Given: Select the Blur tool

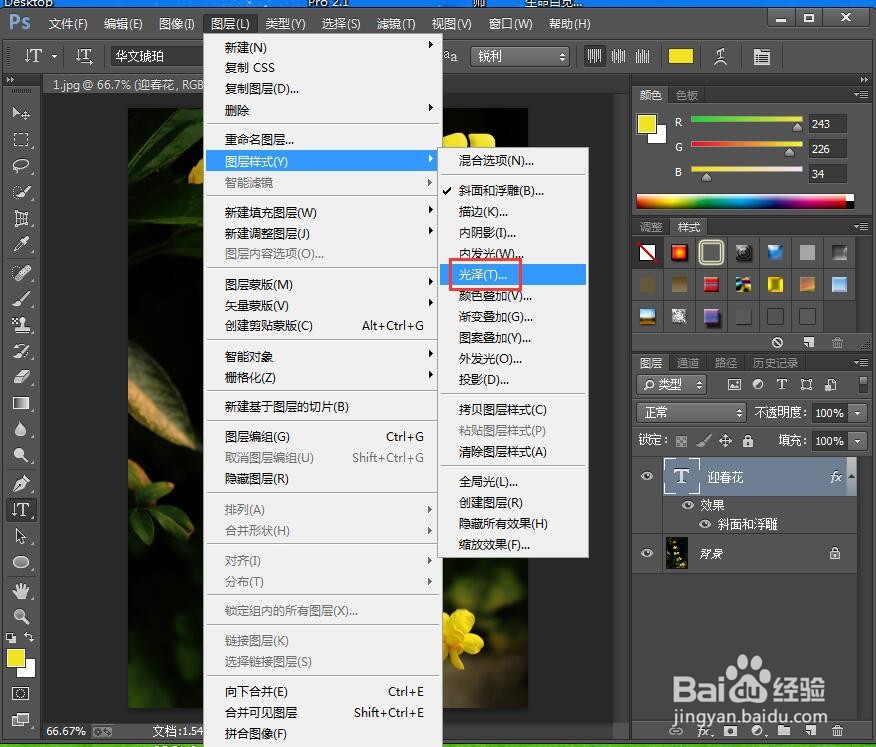Looking at the screenshot, I should coord(21,429).
